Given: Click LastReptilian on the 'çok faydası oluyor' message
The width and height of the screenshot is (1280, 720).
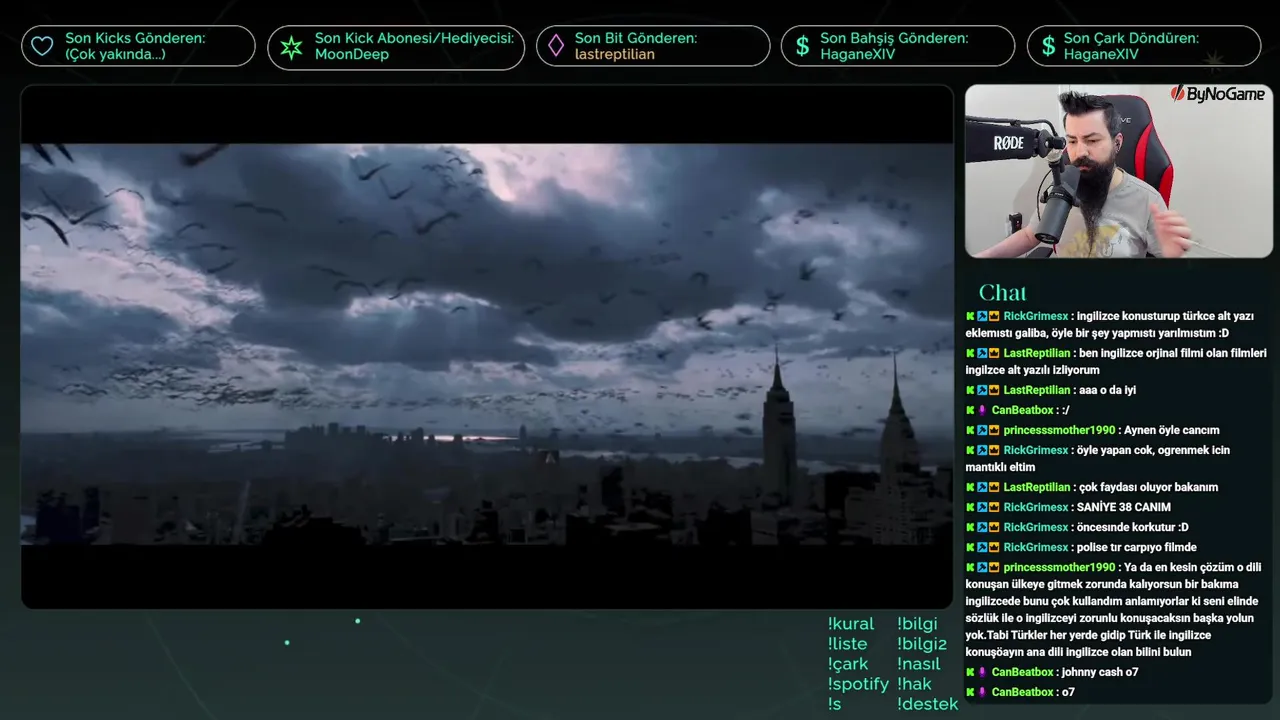Looking at the screenshot, I should pos(1037,487).
